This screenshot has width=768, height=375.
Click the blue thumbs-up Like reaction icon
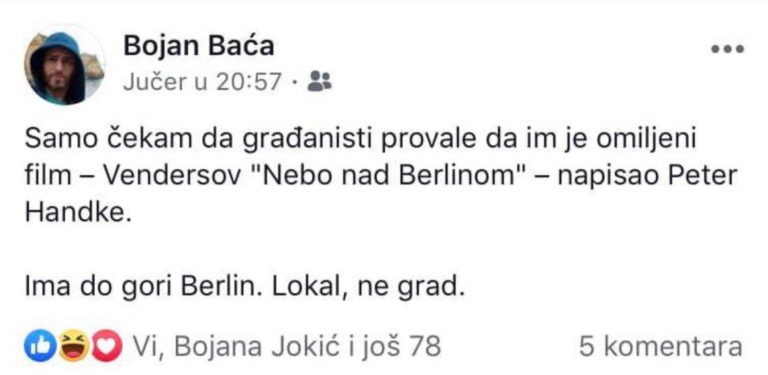(x=40, y=346)
